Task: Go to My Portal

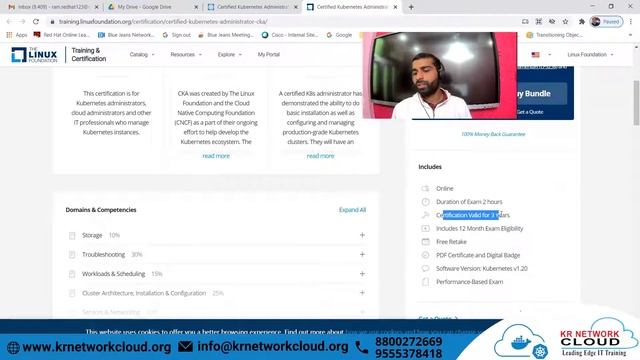Action: click(269, 54)
